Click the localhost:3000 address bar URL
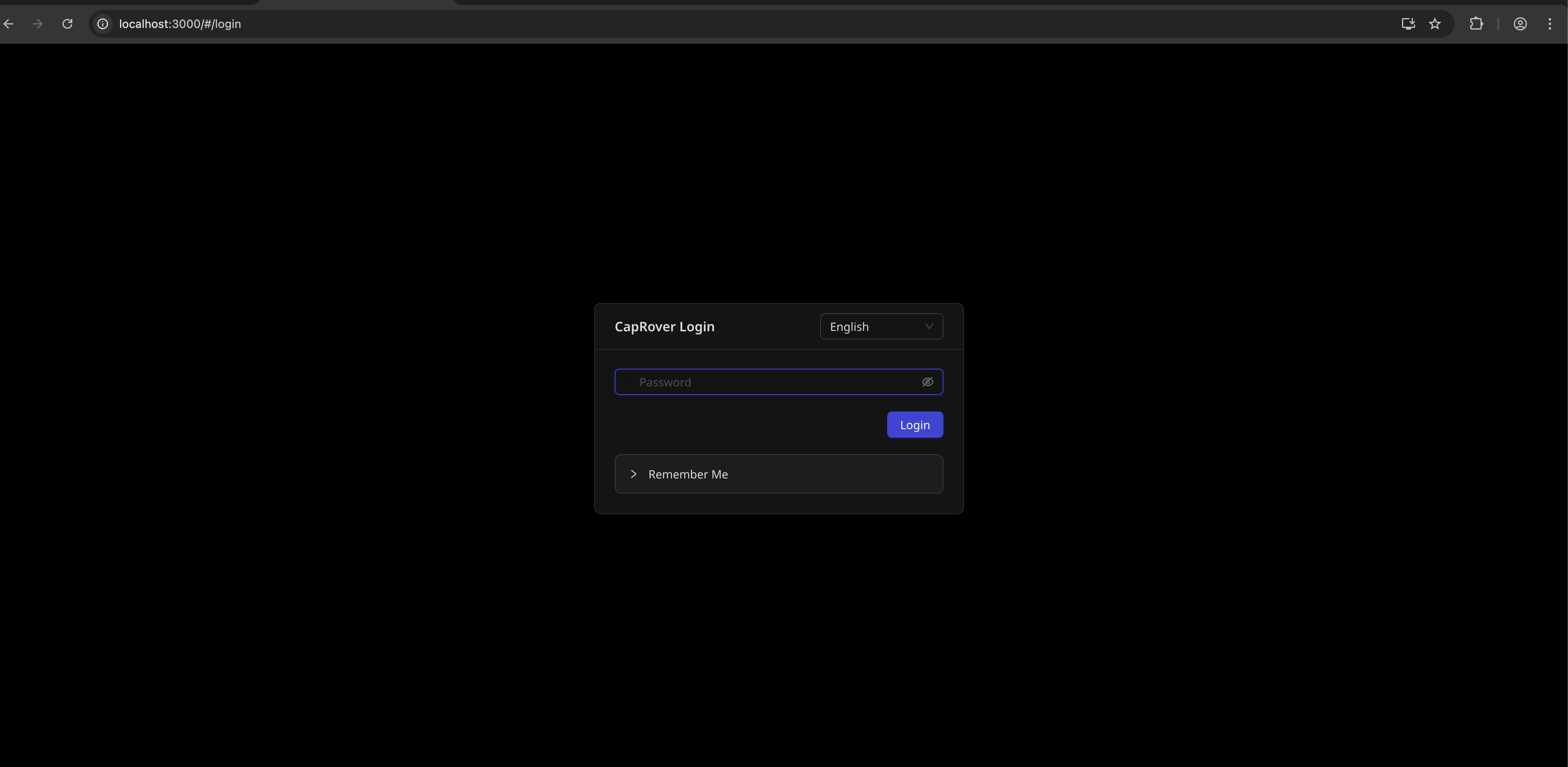This screenshot has width=1568, height=767. (180, 24)
